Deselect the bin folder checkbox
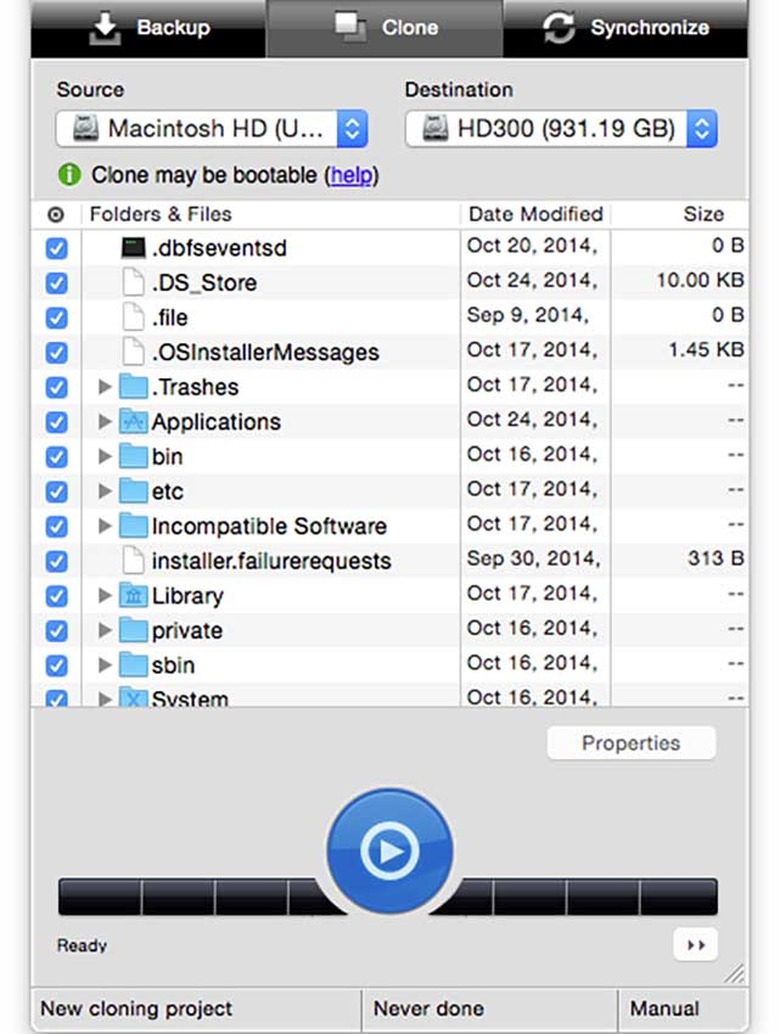This screenshot has width=780, height=1034. pos(57,457)
